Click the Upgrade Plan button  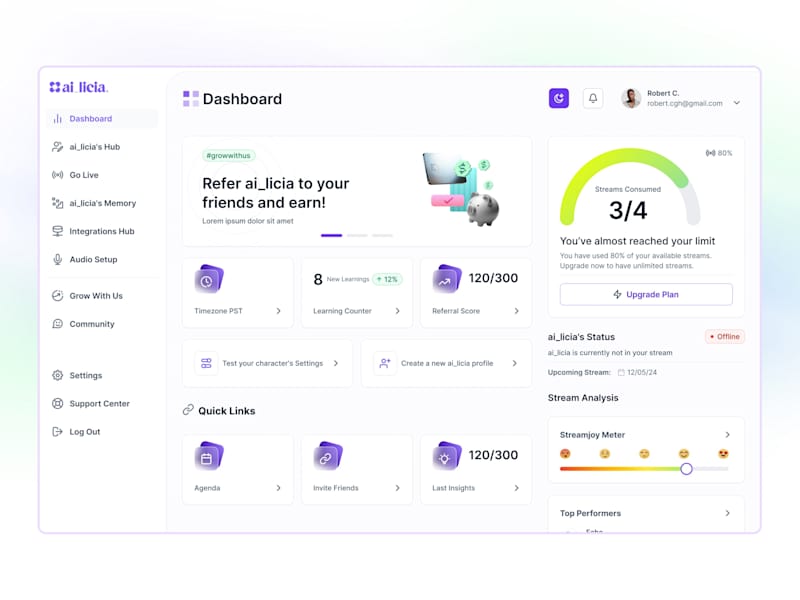click(646, 294)
